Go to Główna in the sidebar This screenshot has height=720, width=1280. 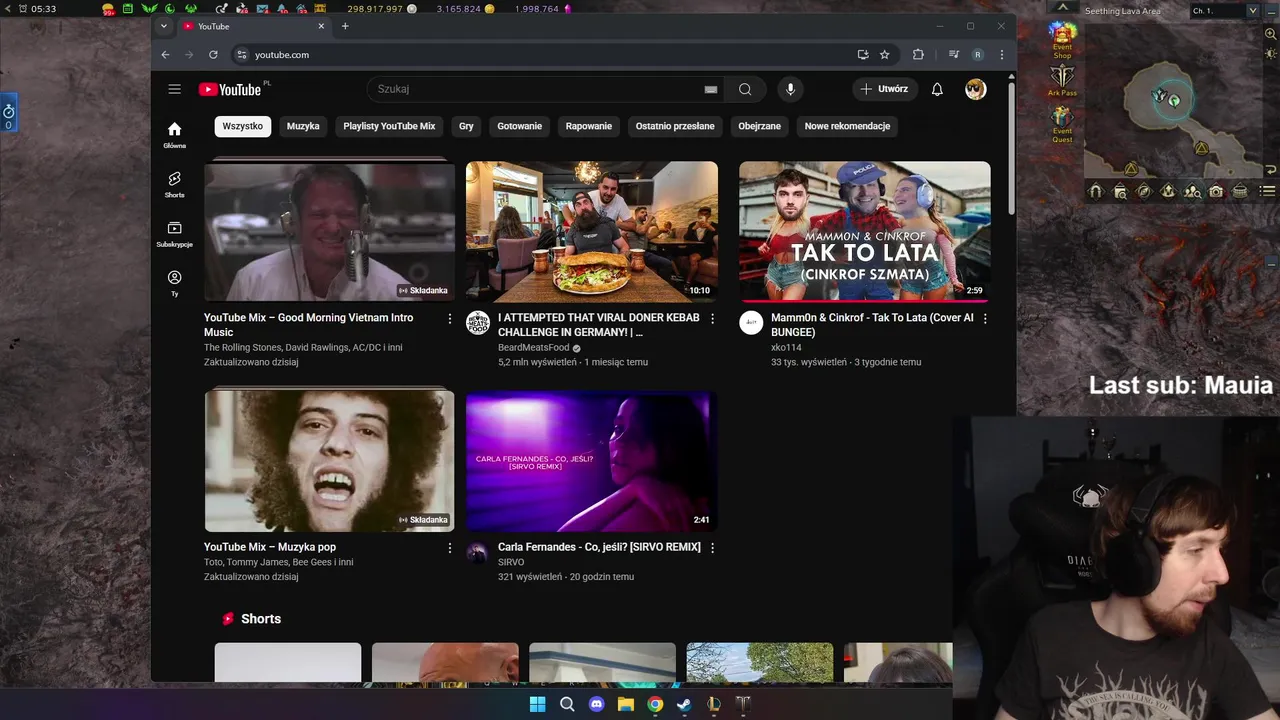point(175,135)
